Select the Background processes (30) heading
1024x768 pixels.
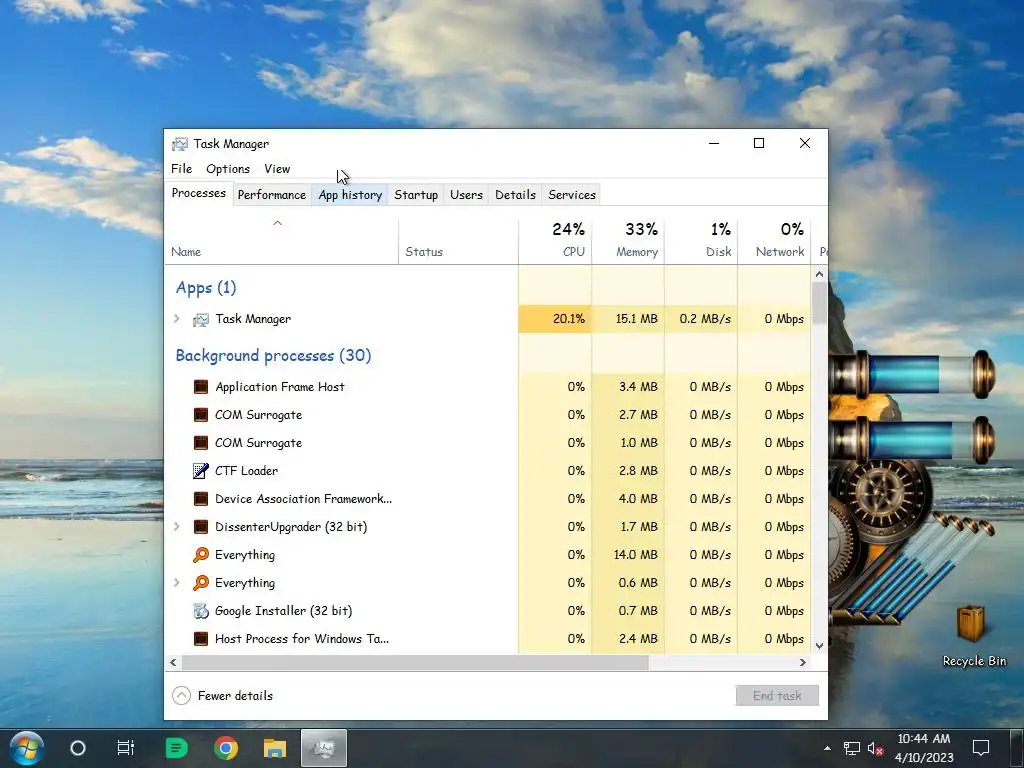tap(273, 355)
